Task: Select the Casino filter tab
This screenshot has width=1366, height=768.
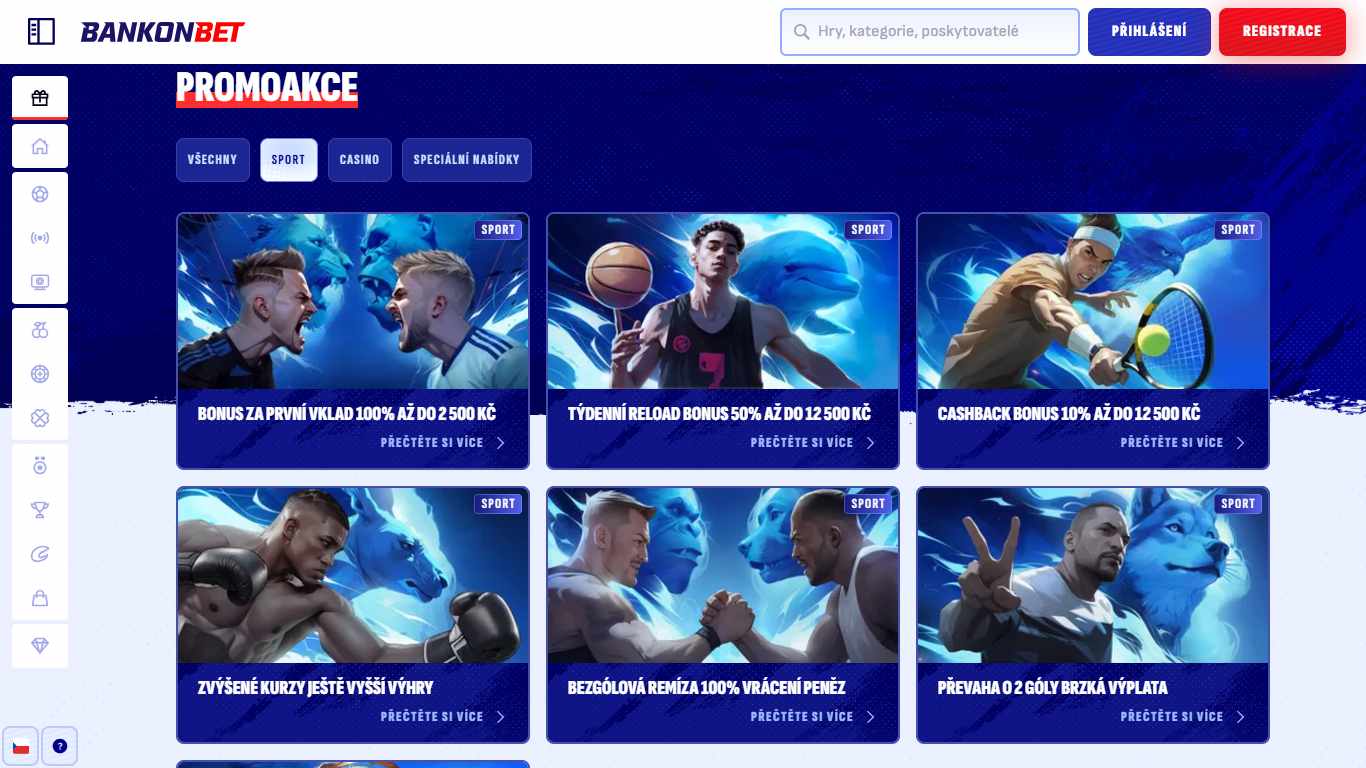Action: [360, 160]
